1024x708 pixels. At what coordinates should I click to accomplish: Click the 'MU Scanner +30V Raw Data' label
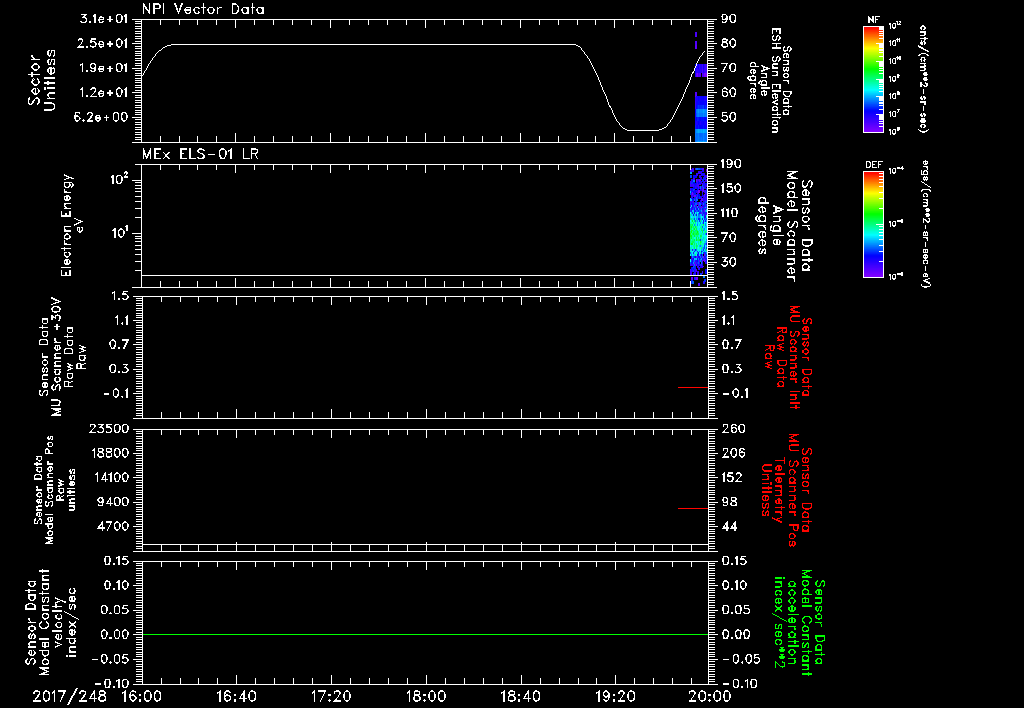(62, 359)
